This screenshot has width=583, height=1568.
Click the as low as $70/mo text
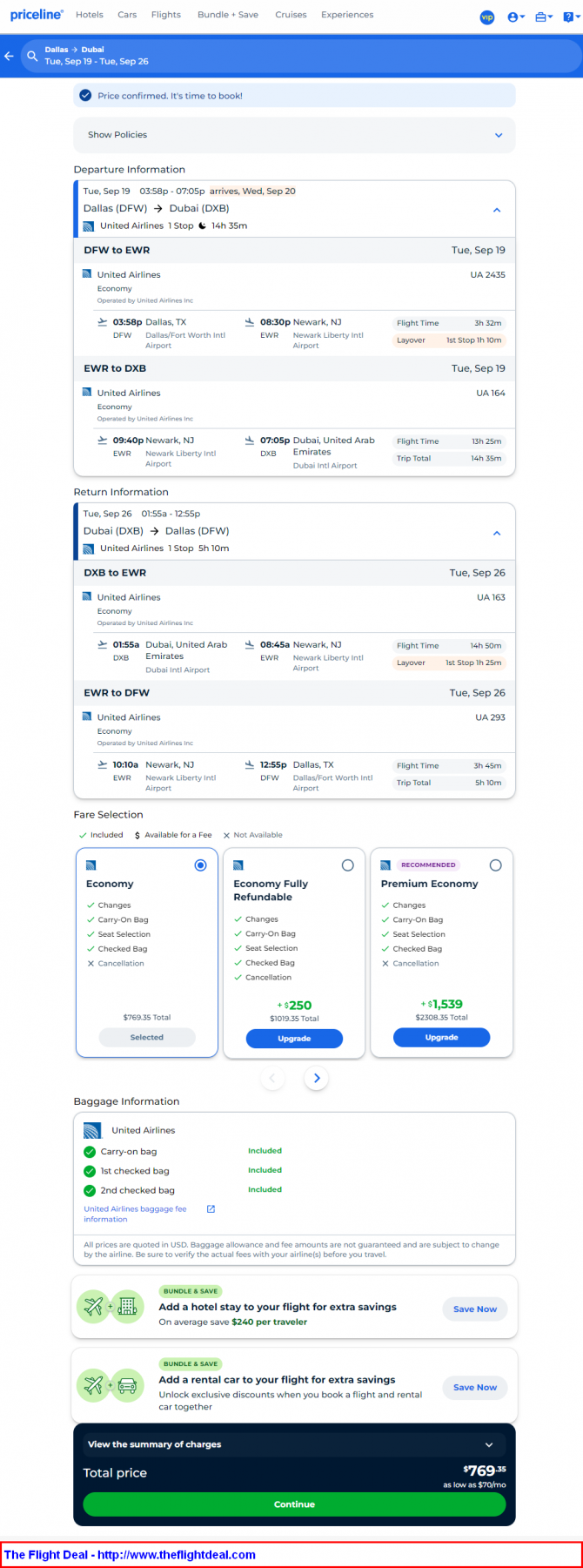474,1485
